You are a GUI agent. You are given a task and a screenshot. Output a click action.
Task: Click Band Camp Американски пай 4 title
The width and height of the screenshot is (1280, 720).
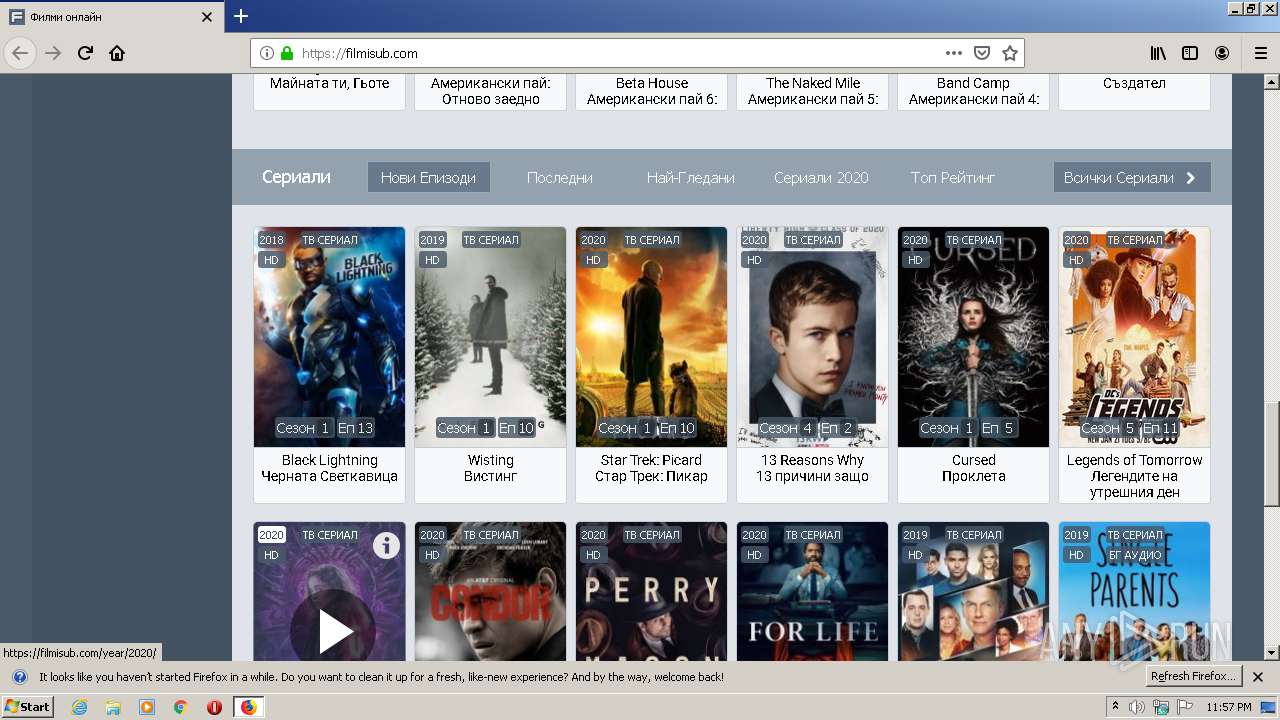point(973,91)
